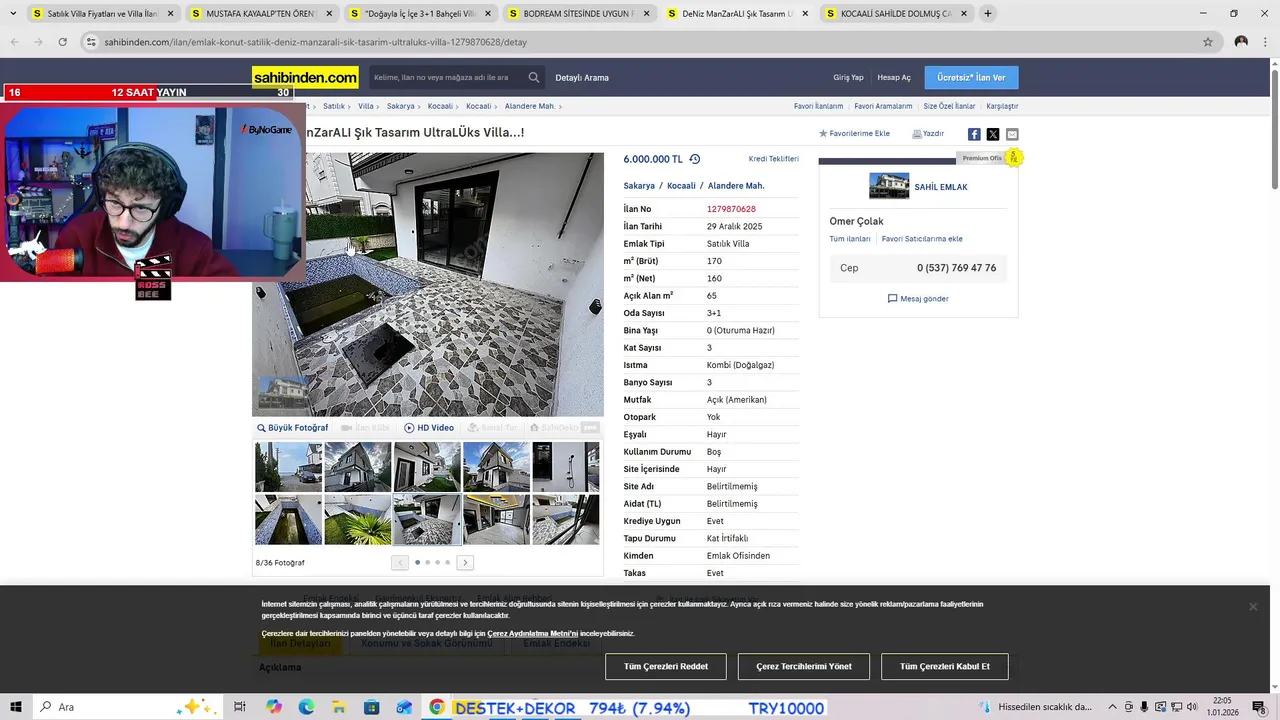Share listing on Facebook
This screenshot has width=1280, height=720.
974,134
